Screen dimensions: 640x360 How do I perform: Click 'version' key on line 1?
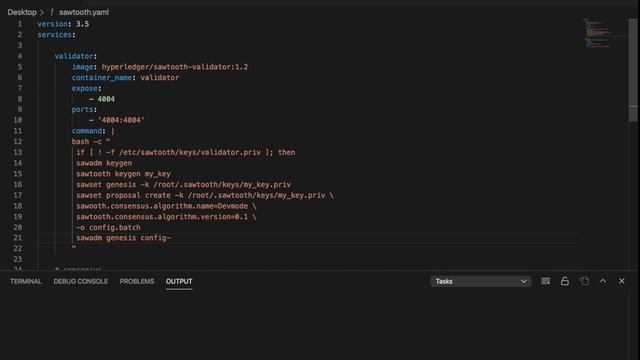(x=52, y=24)
